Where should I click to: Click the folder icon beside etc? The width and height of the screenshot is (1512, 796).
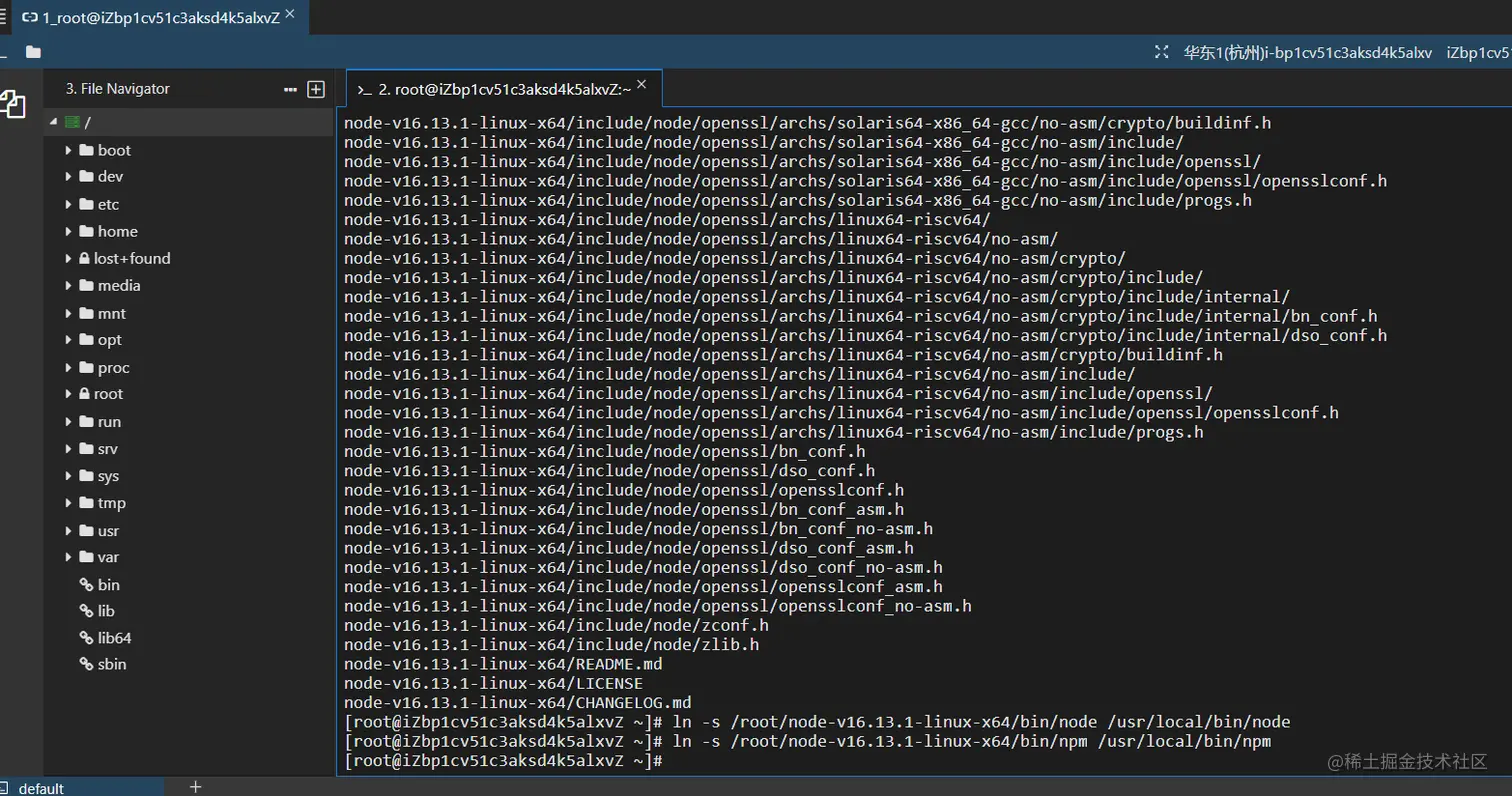pyautogui.click(x=86, y=204)
